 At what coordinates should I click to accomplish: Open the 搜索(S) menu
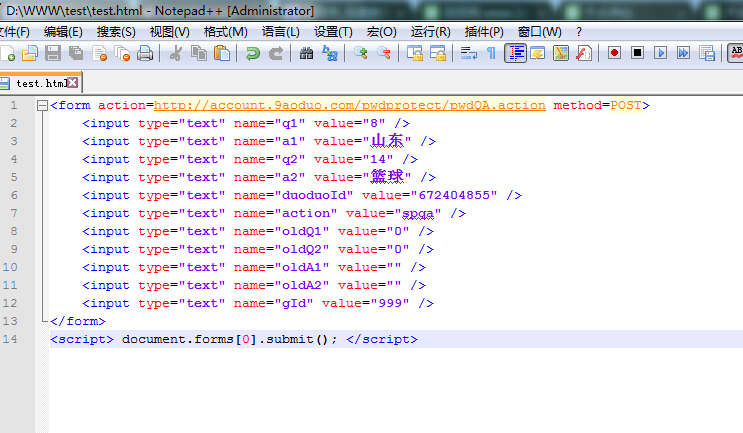coord(116,32)
